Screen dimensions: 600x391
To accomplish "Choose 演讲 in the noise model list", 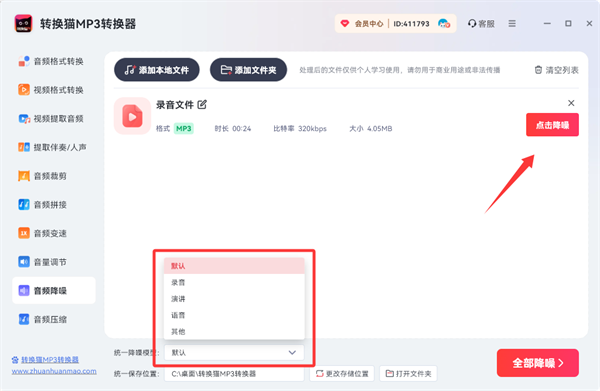I will coord(234,299).
